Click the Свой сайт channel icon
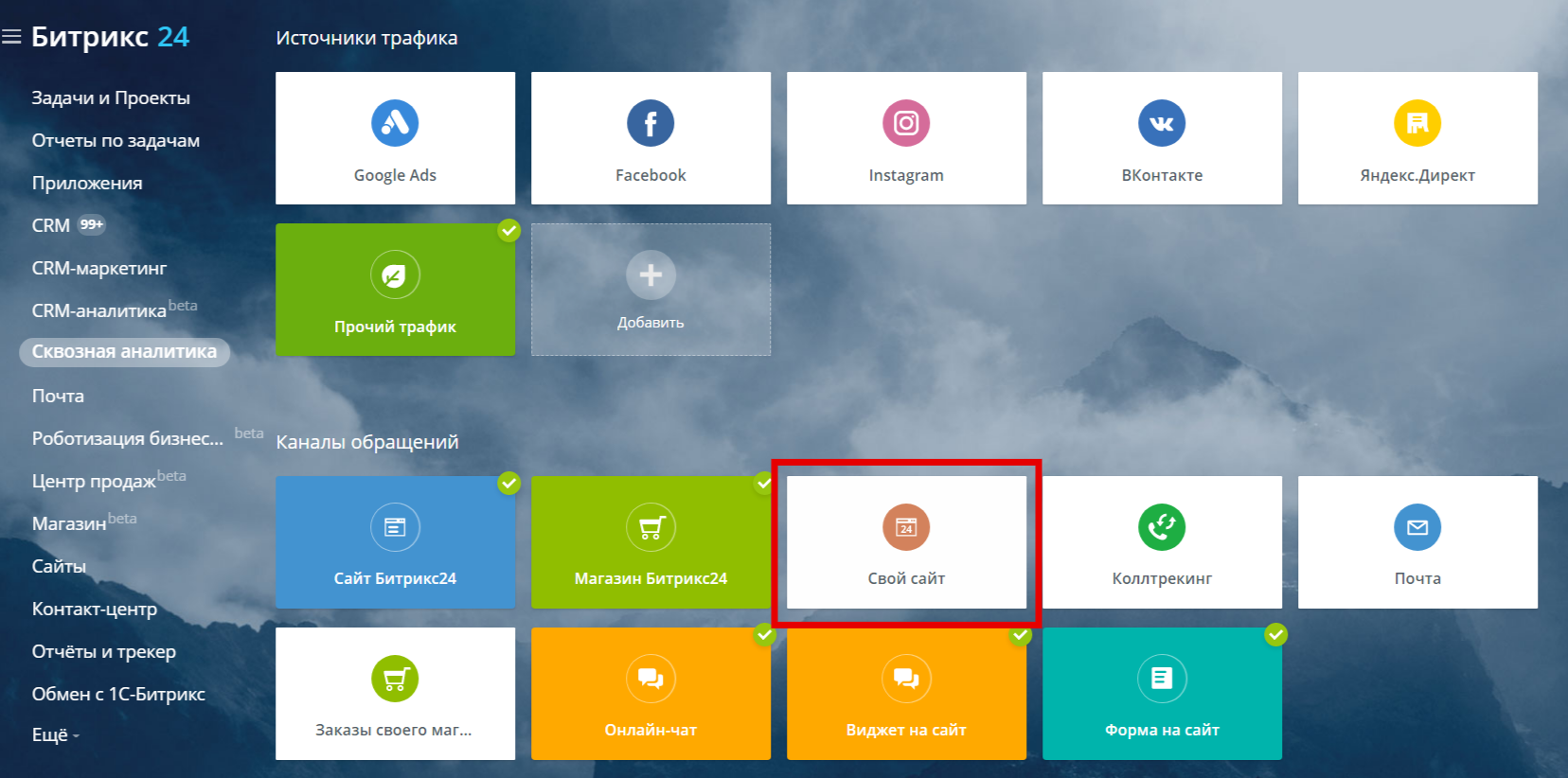The image size is (1568, 778). (x=906, y=527)
